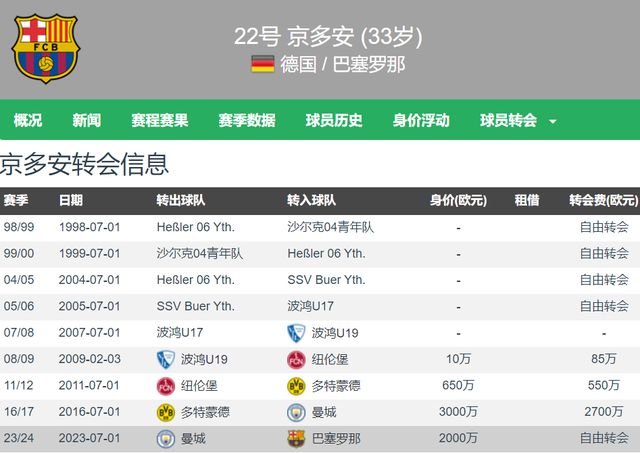Click date 2023-07-01

click(89, 438)
